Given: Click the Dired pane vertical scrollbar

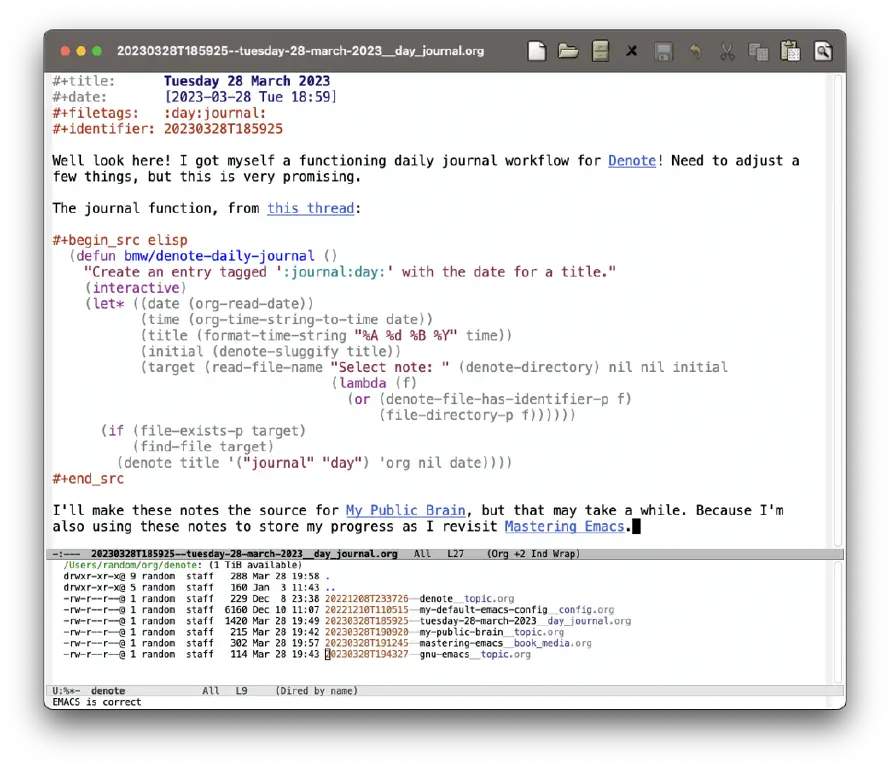Looking at the screenshot, I should [838, 622].
